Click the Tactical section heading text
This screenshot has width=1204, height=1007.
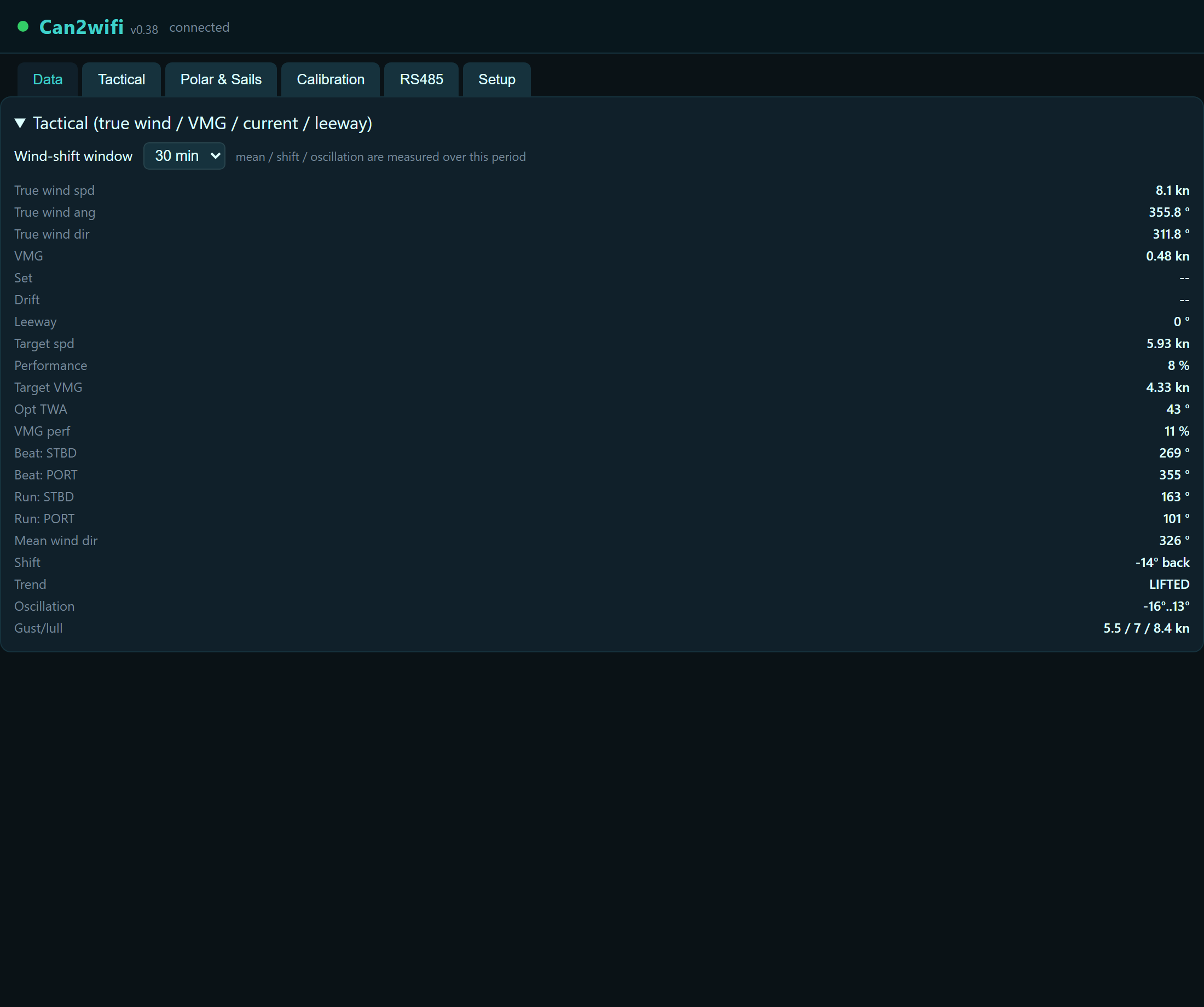202,123
